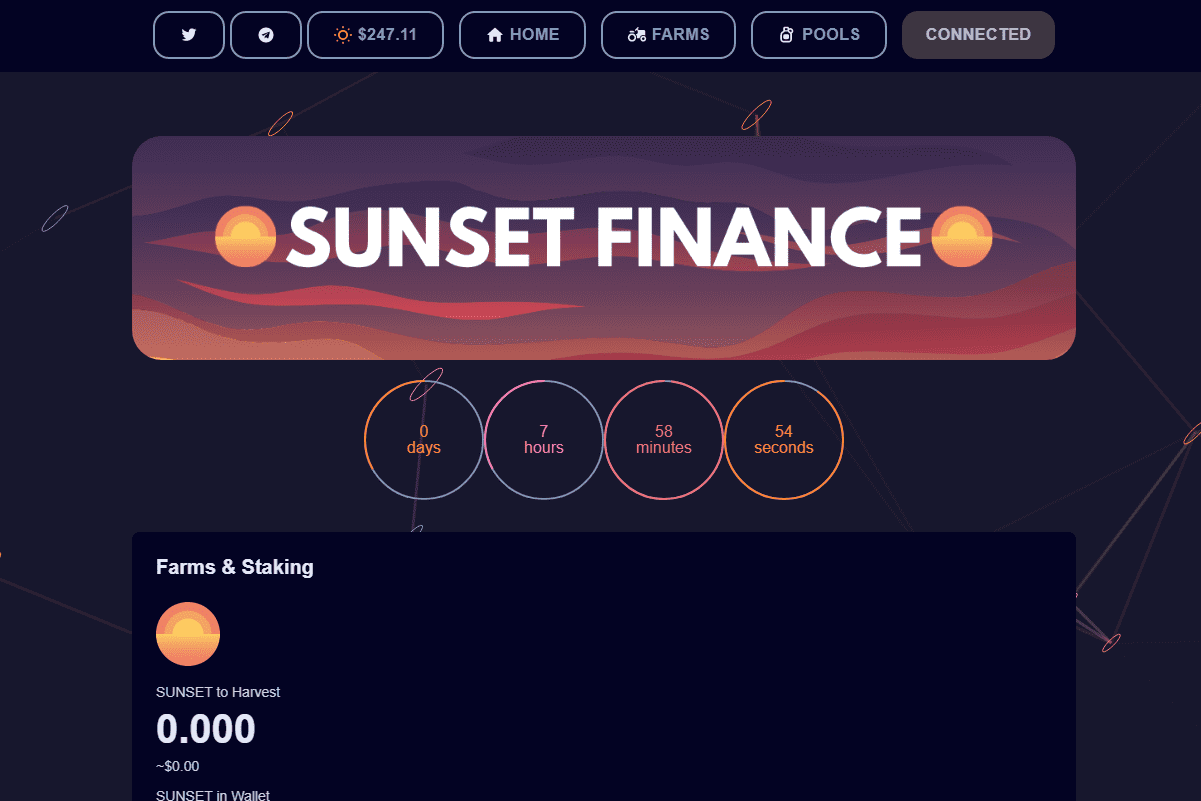Click the 58 minutes countdown circle
Screen dimensions: 1201x801
663,439
